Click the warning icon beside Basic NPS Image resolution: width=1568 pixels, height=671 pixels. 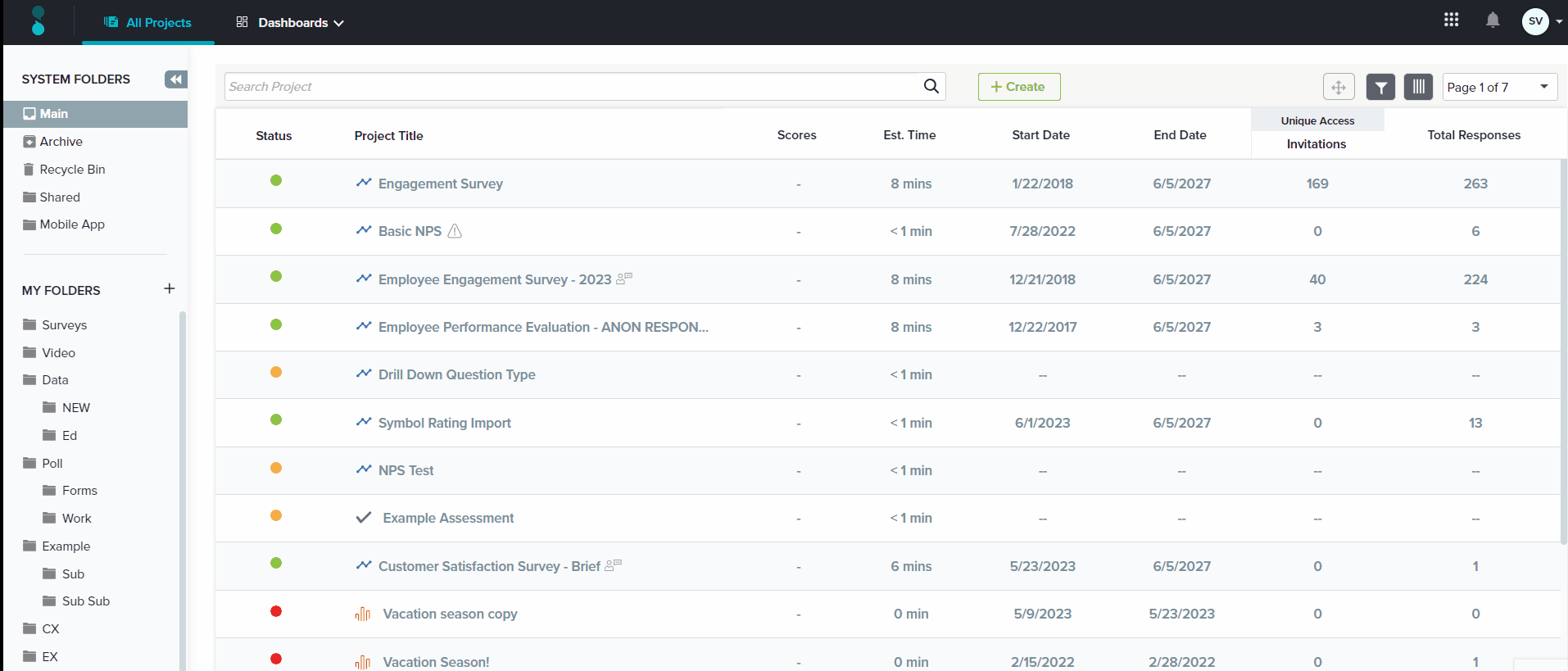tap(455, 231)
